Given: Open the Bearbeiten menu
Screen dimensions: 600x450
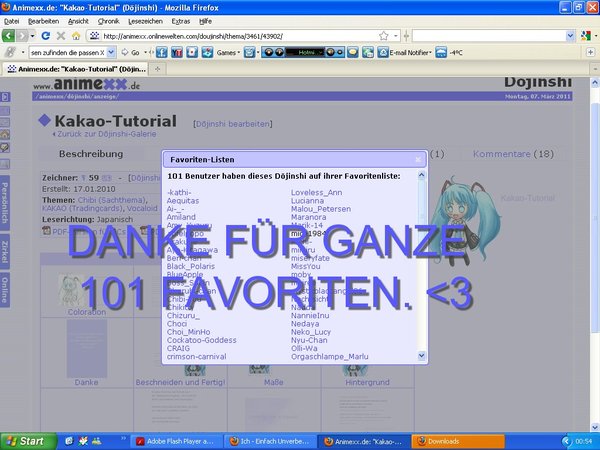Looking at the screenshot, I should point(44,21).
